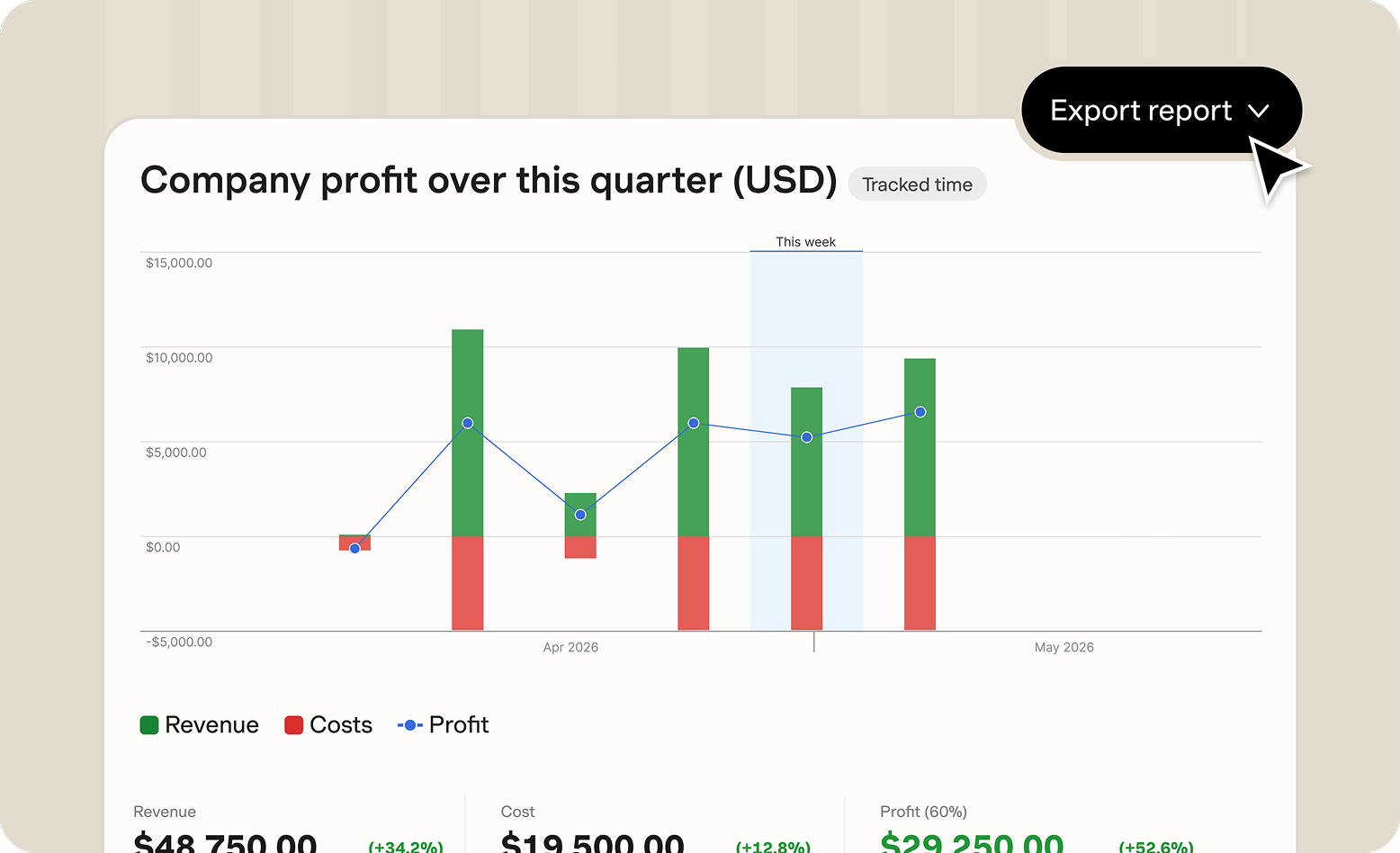The image size is (1400, 853).
Task: Click the last profit dot before May 2026
Action: [920, 411]
